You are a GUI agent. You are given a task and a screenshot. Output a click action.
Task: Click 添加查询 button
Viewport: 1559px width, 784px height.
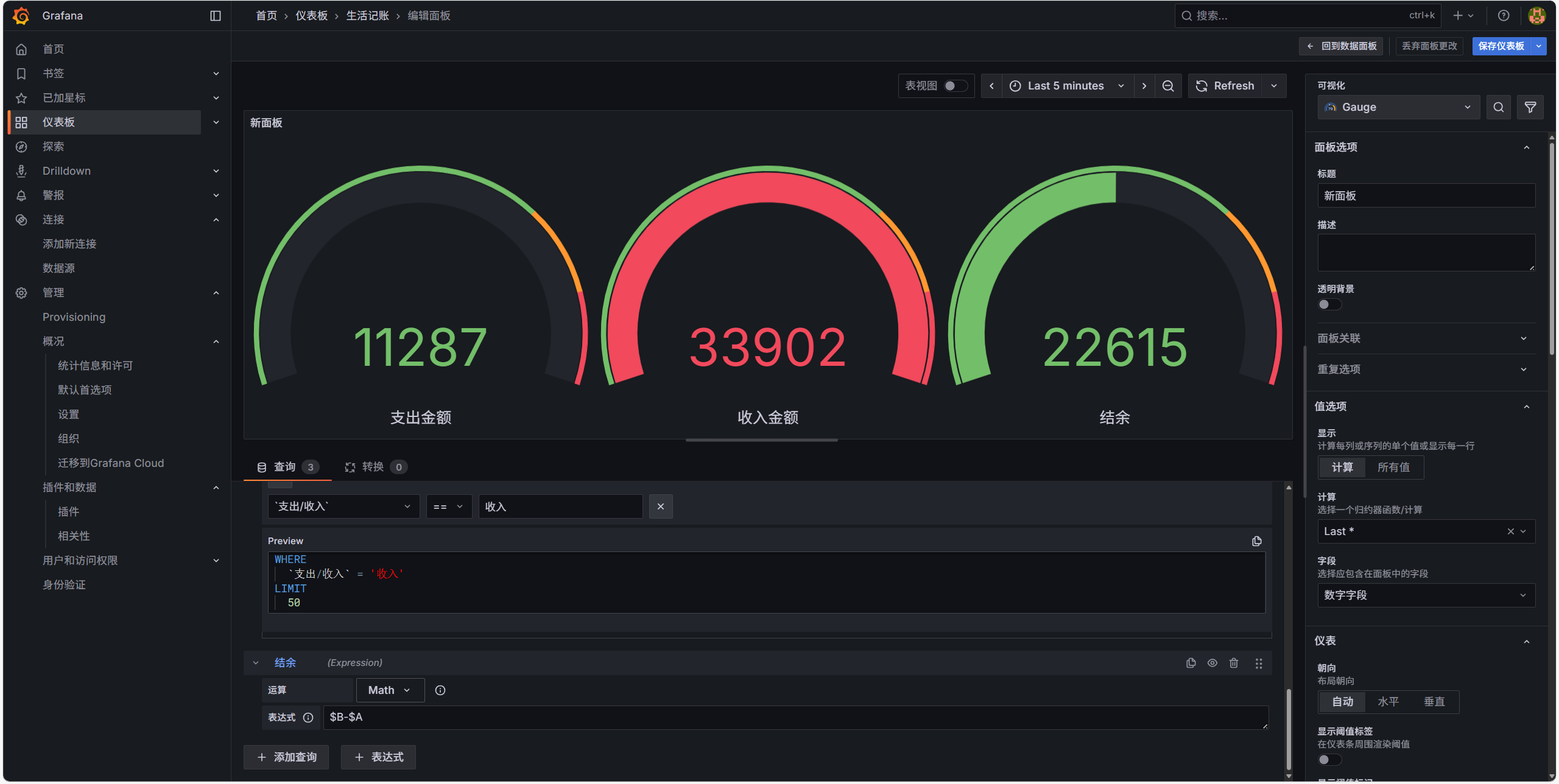(286, 757)
